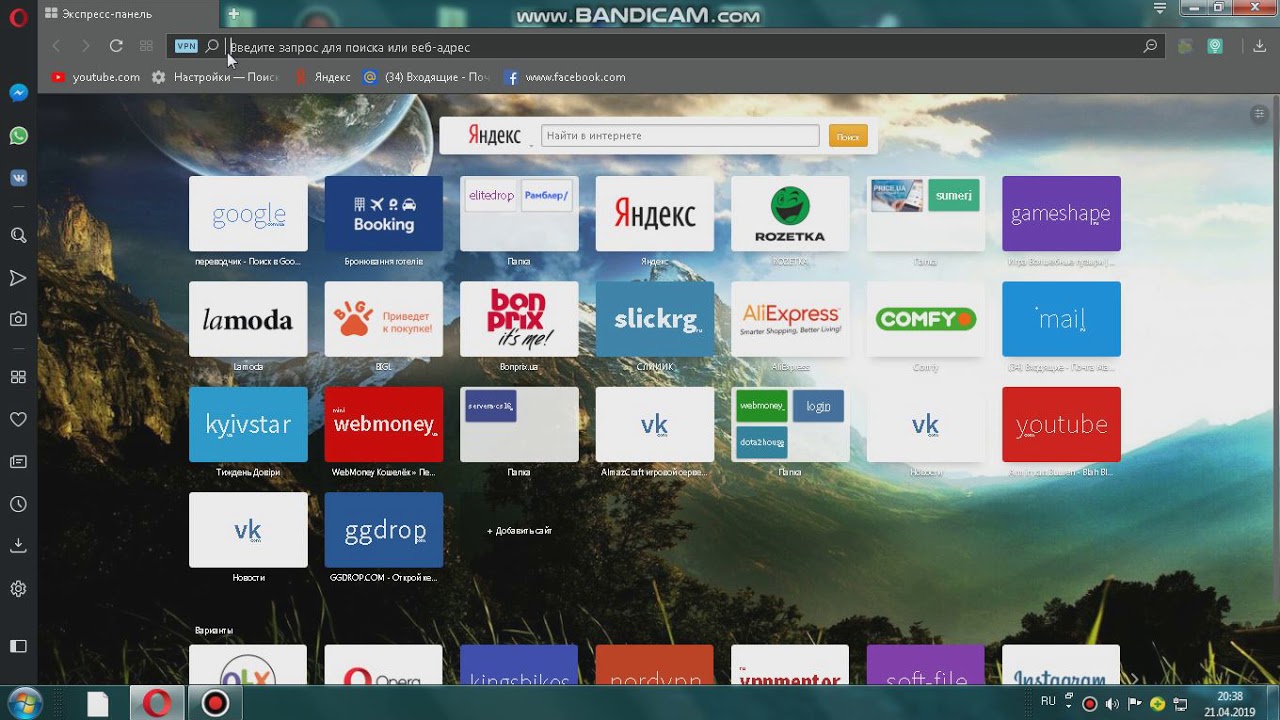Open youtube.com bookmark

(x=95, y=77)
